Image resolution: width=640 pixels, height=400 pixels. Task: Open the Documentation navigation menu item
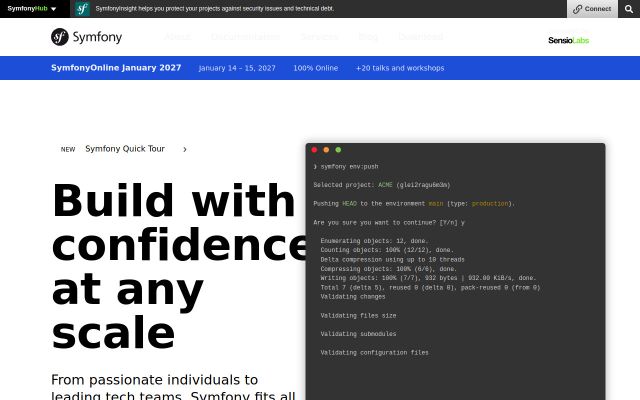[245, 37]
